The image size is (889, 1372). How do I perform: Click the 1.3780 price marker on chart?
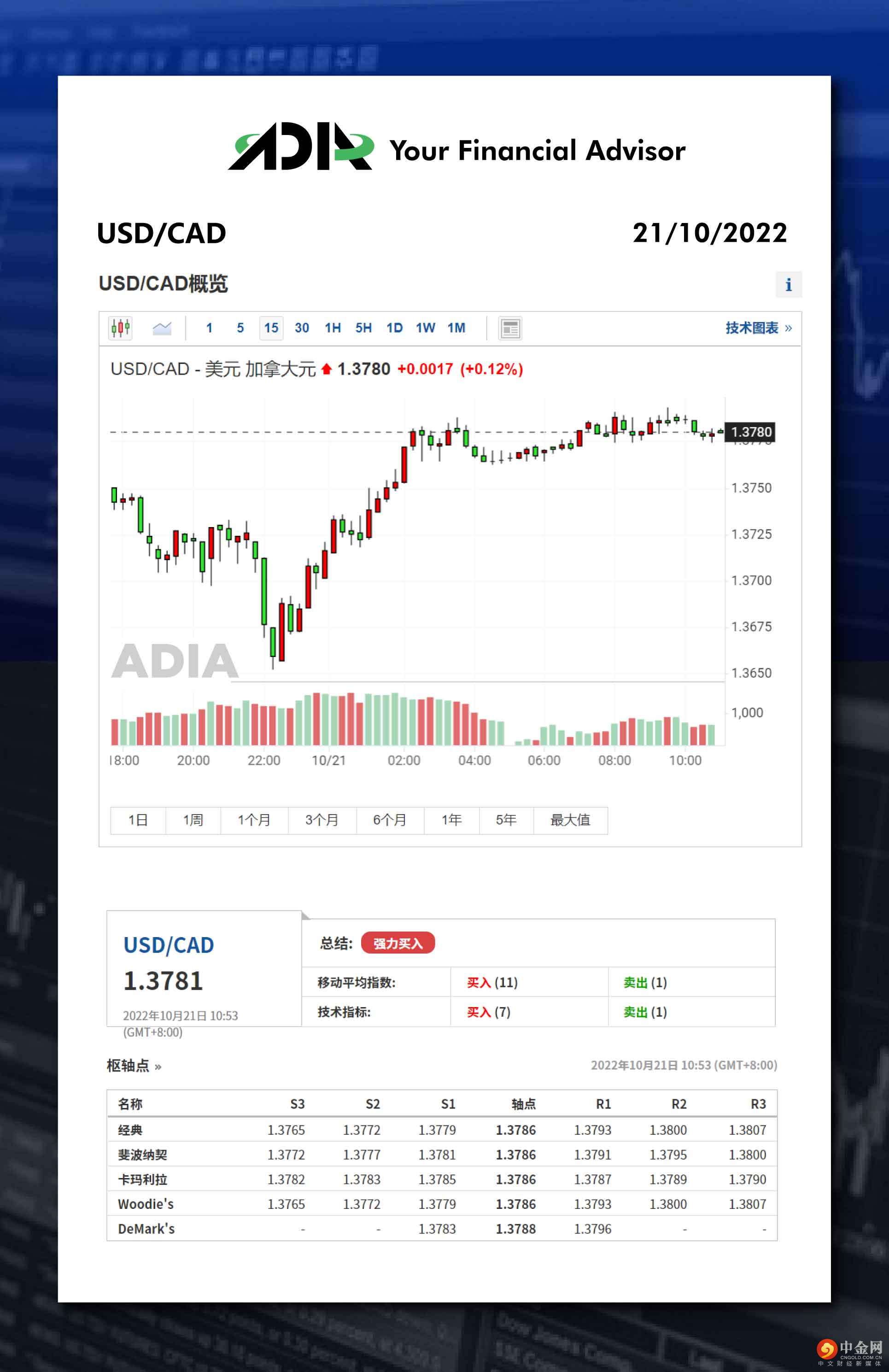[750, 432]
